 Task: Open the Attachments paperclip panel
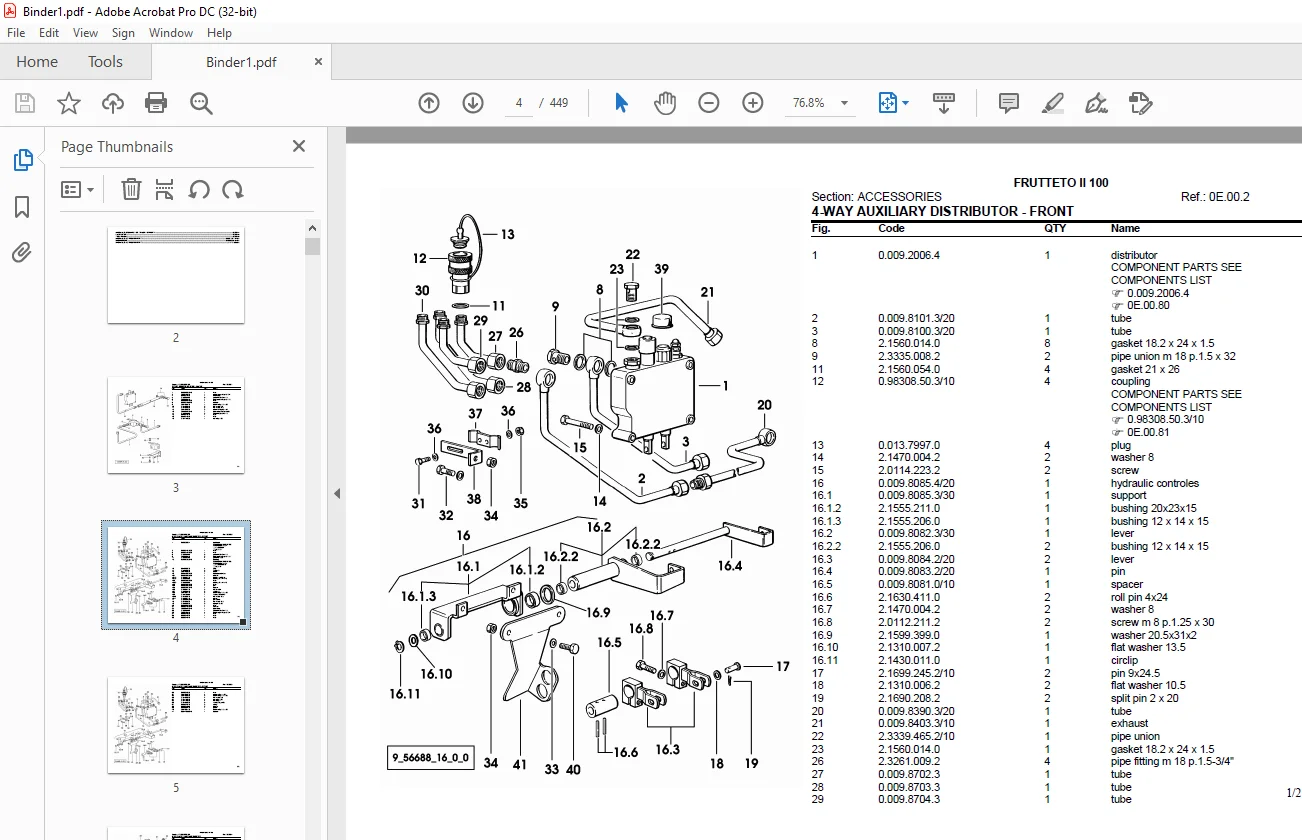pyautogui.click(x=22, y=253)
